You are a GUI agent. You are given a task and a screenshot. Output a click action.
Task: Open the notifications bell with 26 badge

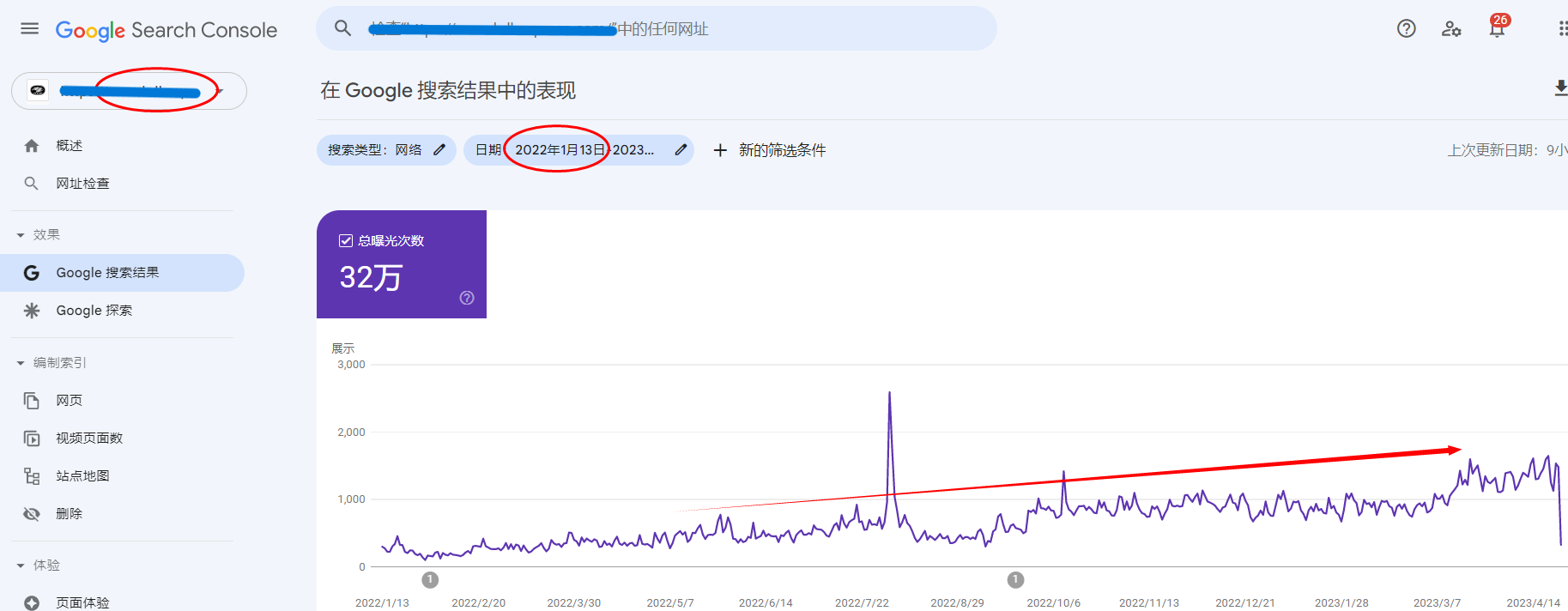(x=1497, y=29)
